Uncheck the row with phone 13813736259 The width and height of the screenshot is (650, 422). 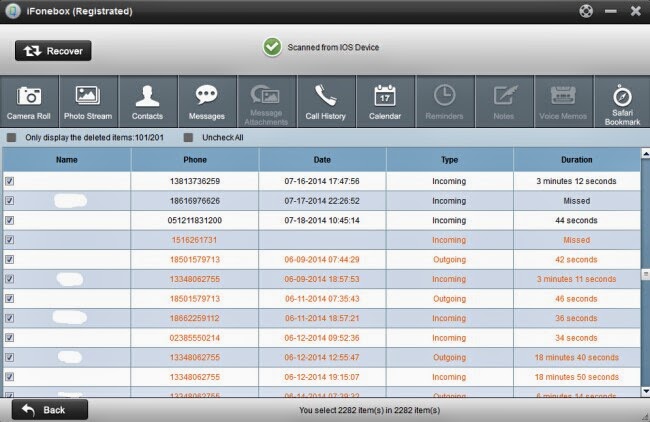point(10,181)
